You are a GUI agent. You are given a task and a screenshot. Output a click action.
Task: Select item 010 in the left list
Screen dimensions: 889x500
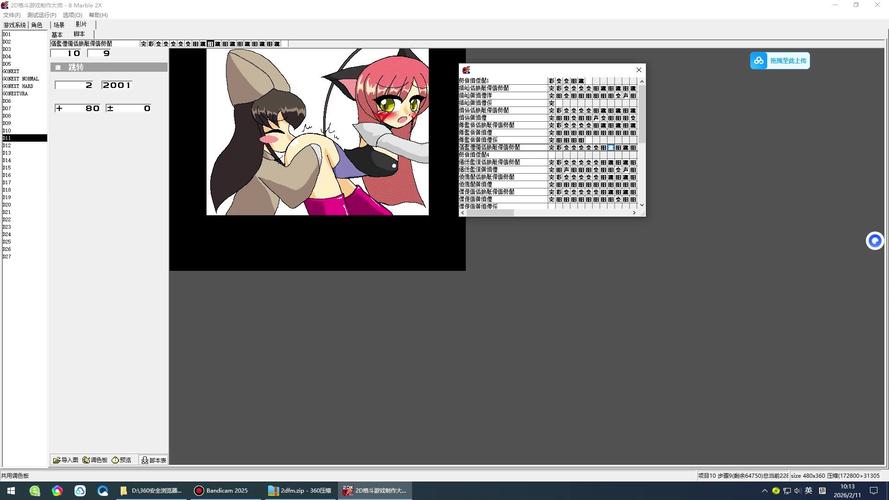tap(24, 130)
